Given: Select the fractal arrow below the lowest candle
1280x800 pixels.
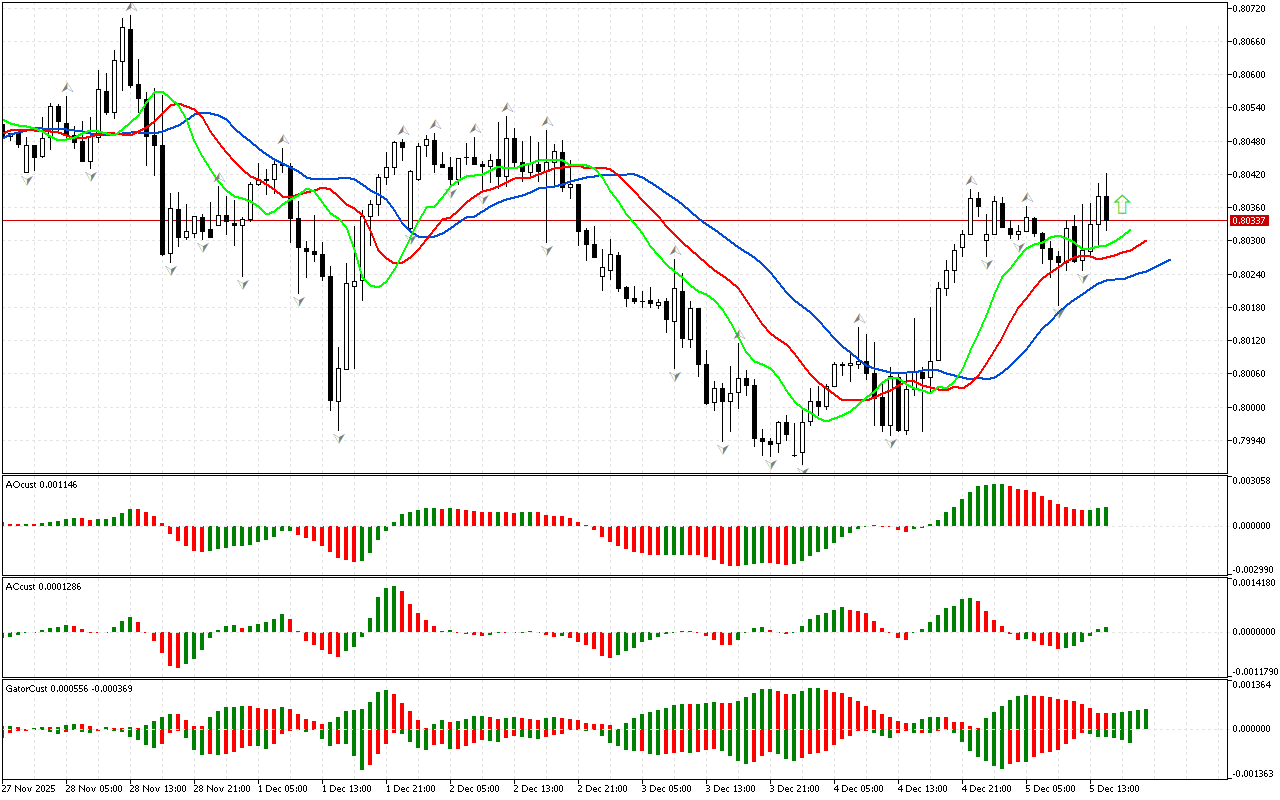Looking at the screenshot, I should click(803, 467).
